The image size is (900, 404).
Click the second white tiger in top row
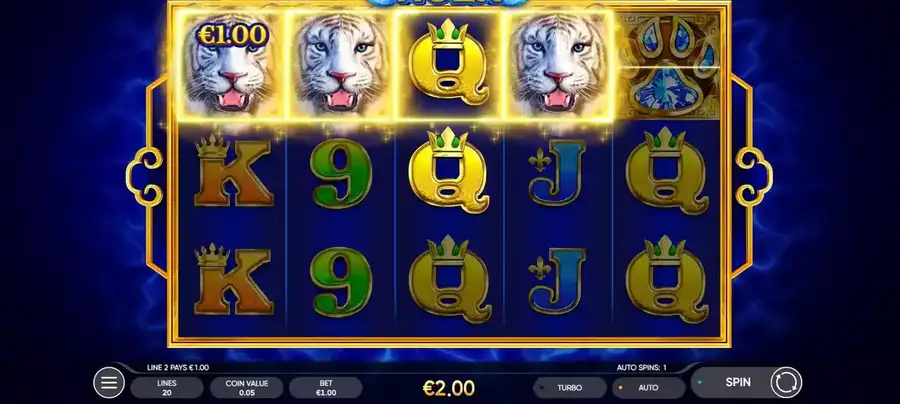click(x=339, y=65)
